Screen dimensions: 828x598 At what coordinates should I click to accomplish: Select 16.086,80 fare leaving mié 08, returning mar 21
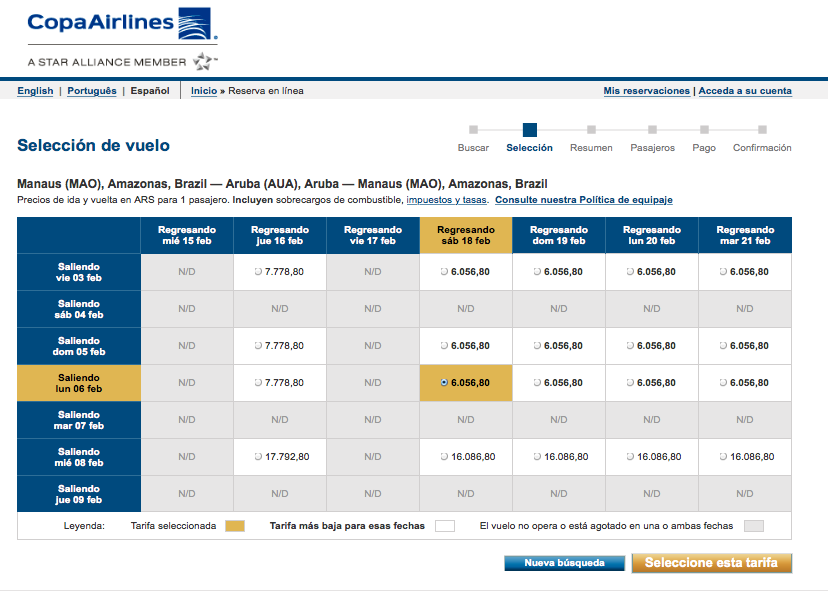tap(723, 457)
